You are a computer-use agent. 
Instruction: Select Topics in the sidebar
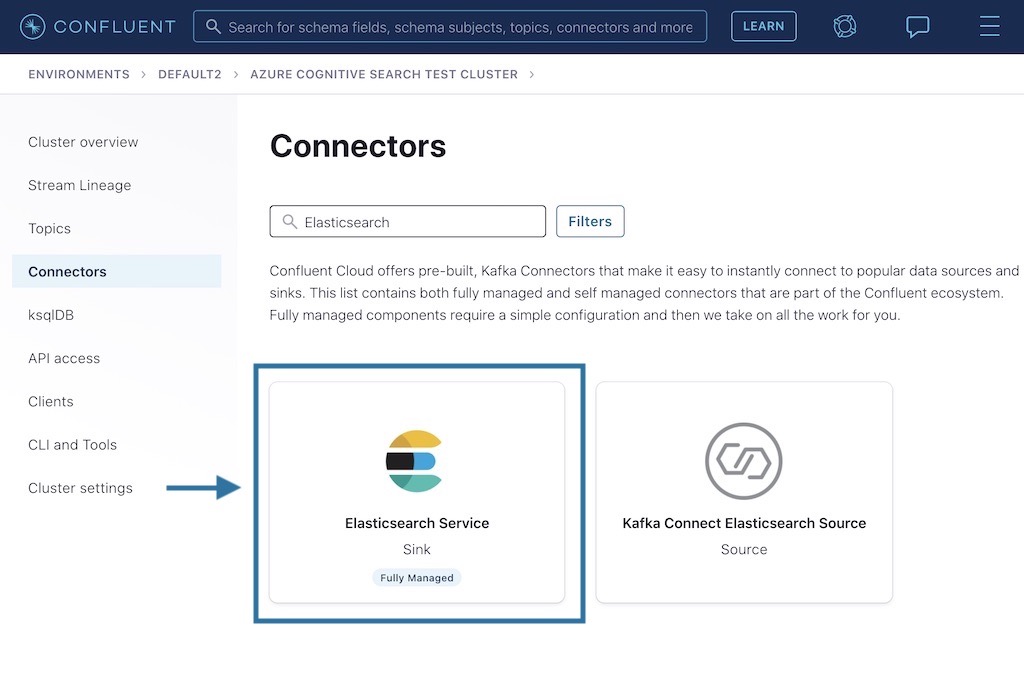tap(49, 228)
